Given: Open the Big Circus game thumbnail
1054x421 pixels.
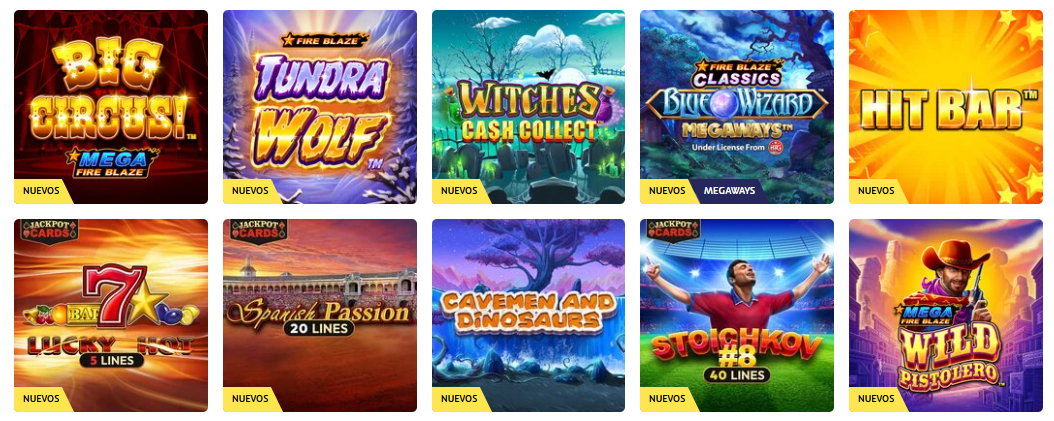Looking at the screenshot, I should pos(111,107).
